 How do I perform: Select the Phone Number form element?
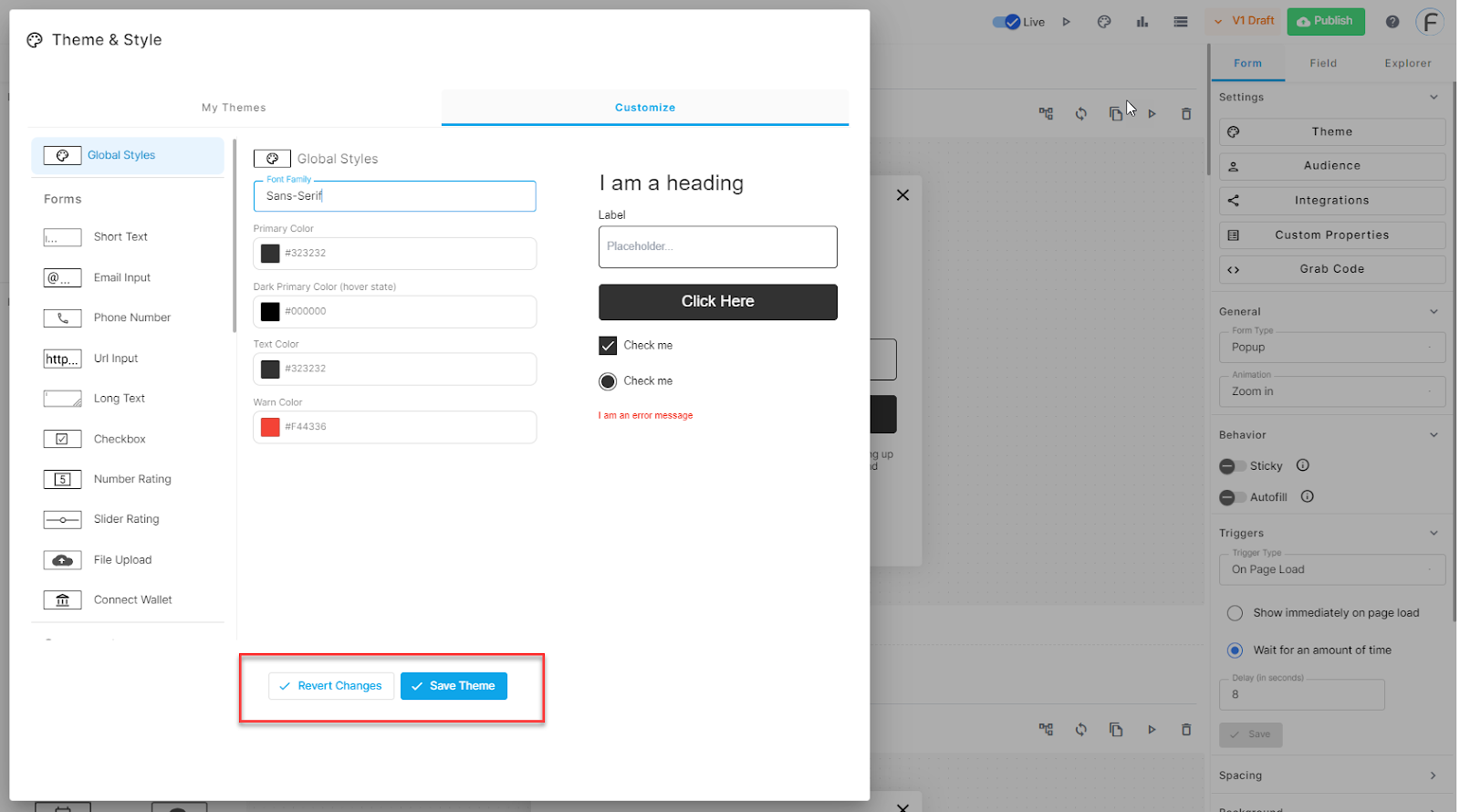tap(128, 318)
